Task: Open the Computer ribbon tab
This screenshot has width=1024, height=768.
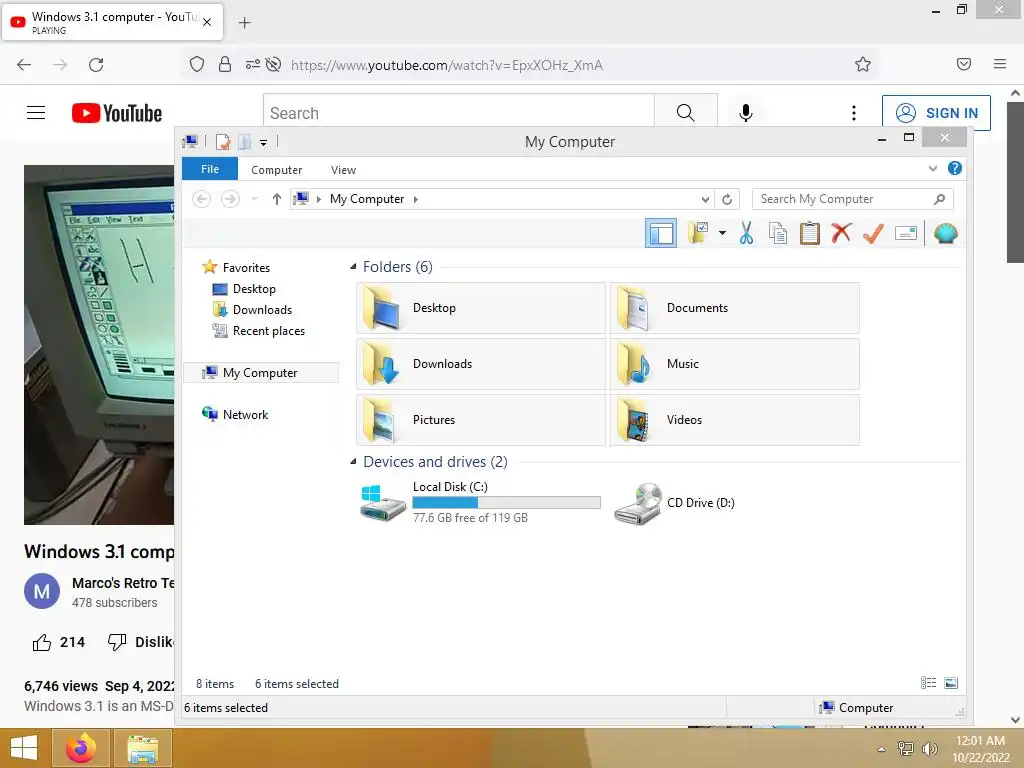Action: click(x=276, y=170)
